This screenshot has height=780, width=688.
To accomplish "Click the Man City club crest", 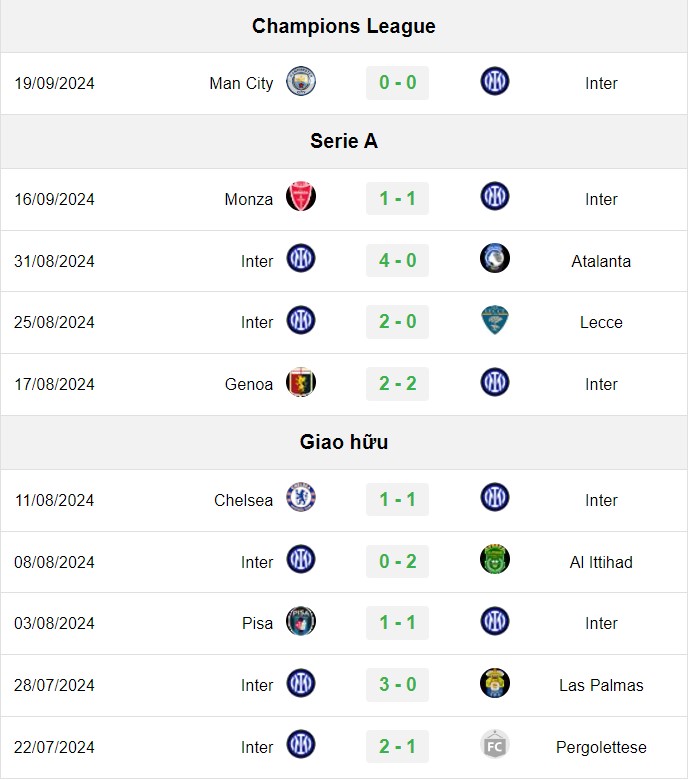I will tap(301, 81).
